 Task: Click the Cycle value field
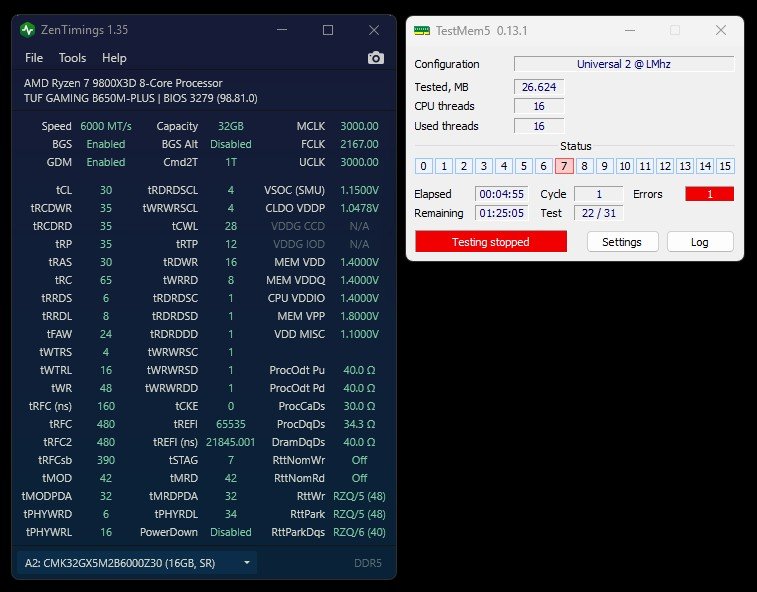pos(599,194)
